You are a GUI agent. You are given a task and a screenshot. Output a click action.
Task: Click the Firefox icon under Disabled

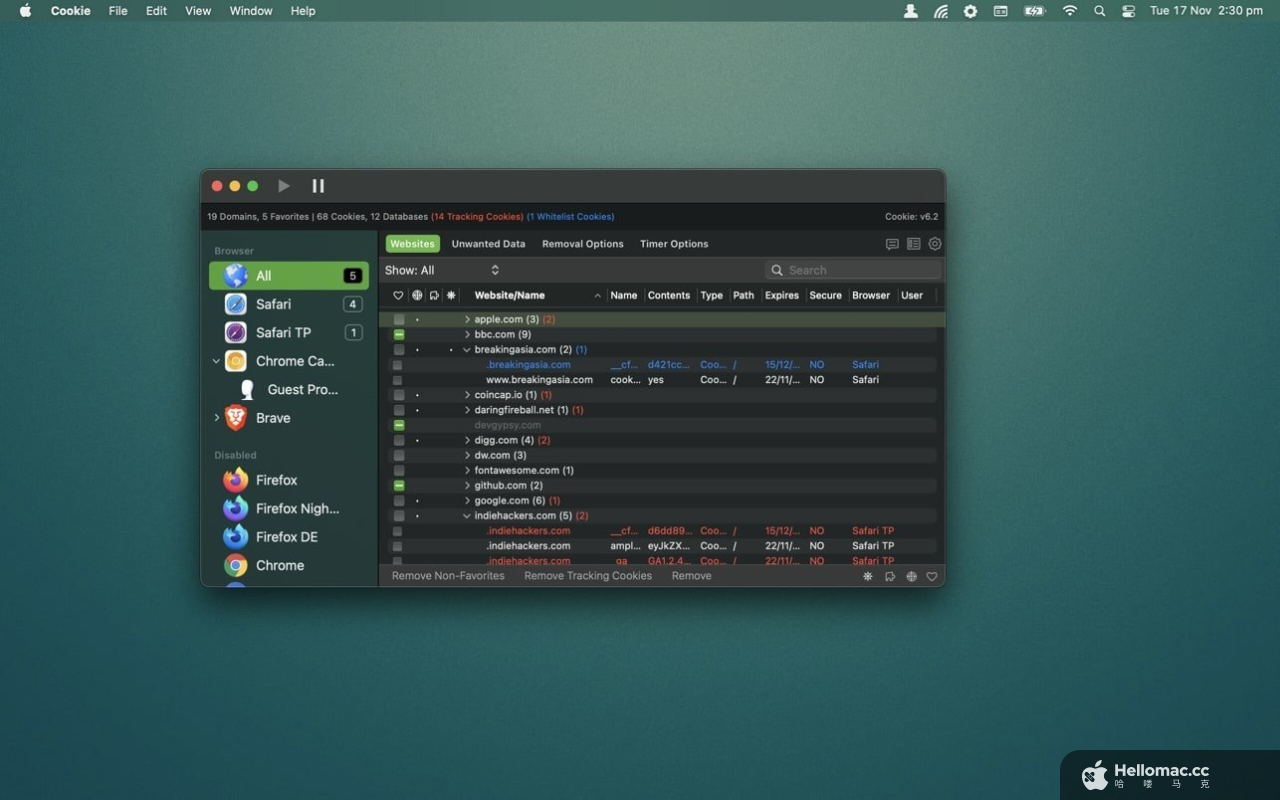(x=236, y=480)
